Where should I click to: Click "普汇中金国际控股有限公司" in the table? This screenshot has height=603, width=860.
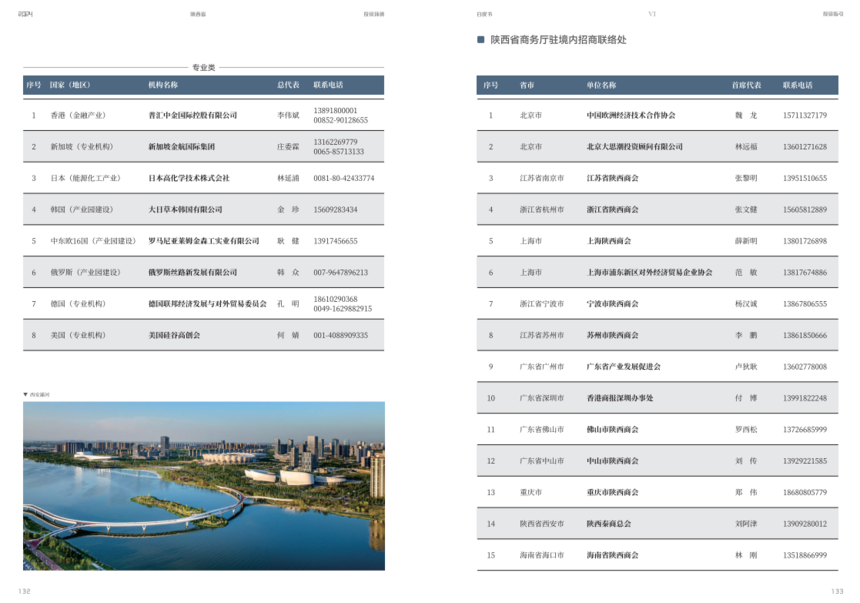point(193,115)
